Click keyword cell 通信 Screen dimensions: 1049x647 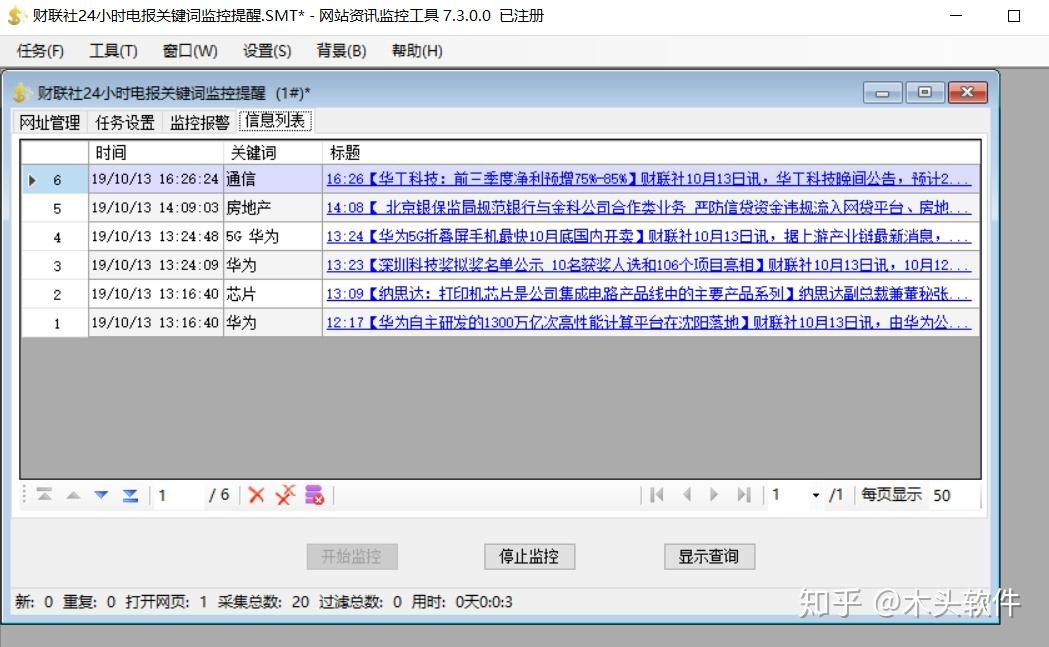273,179
